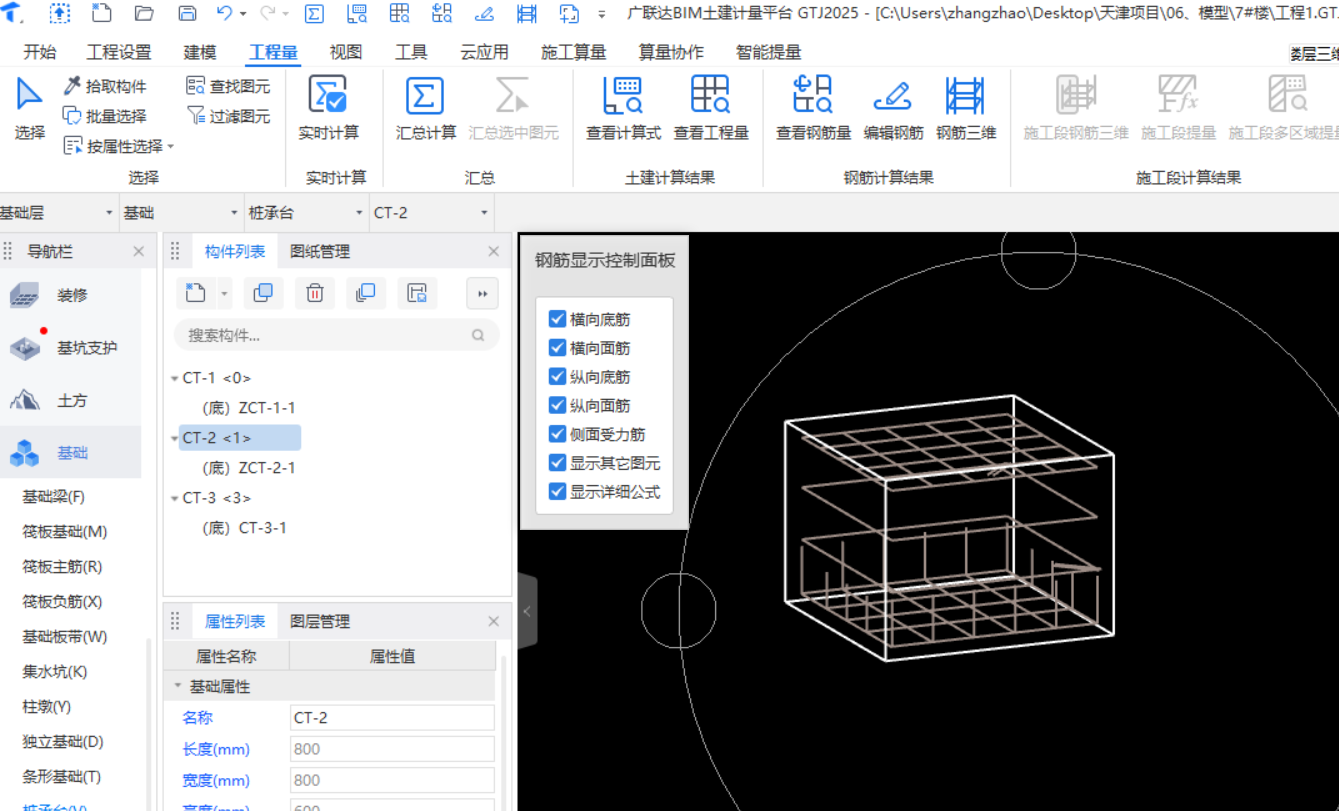Uncheck 显示其它图元 checkbox
1339x811 pixels.
(x=558, y=464)
